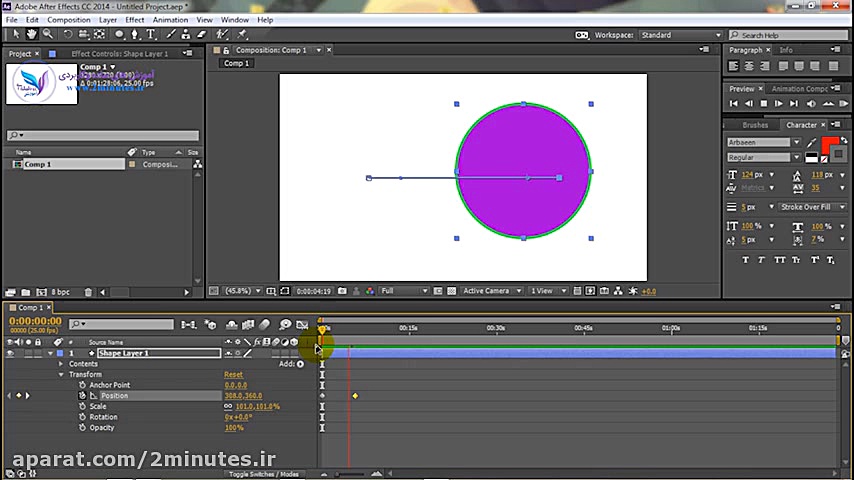Choose the Rotation tool
Screen dimensions: 854x480
click(67, 34)
